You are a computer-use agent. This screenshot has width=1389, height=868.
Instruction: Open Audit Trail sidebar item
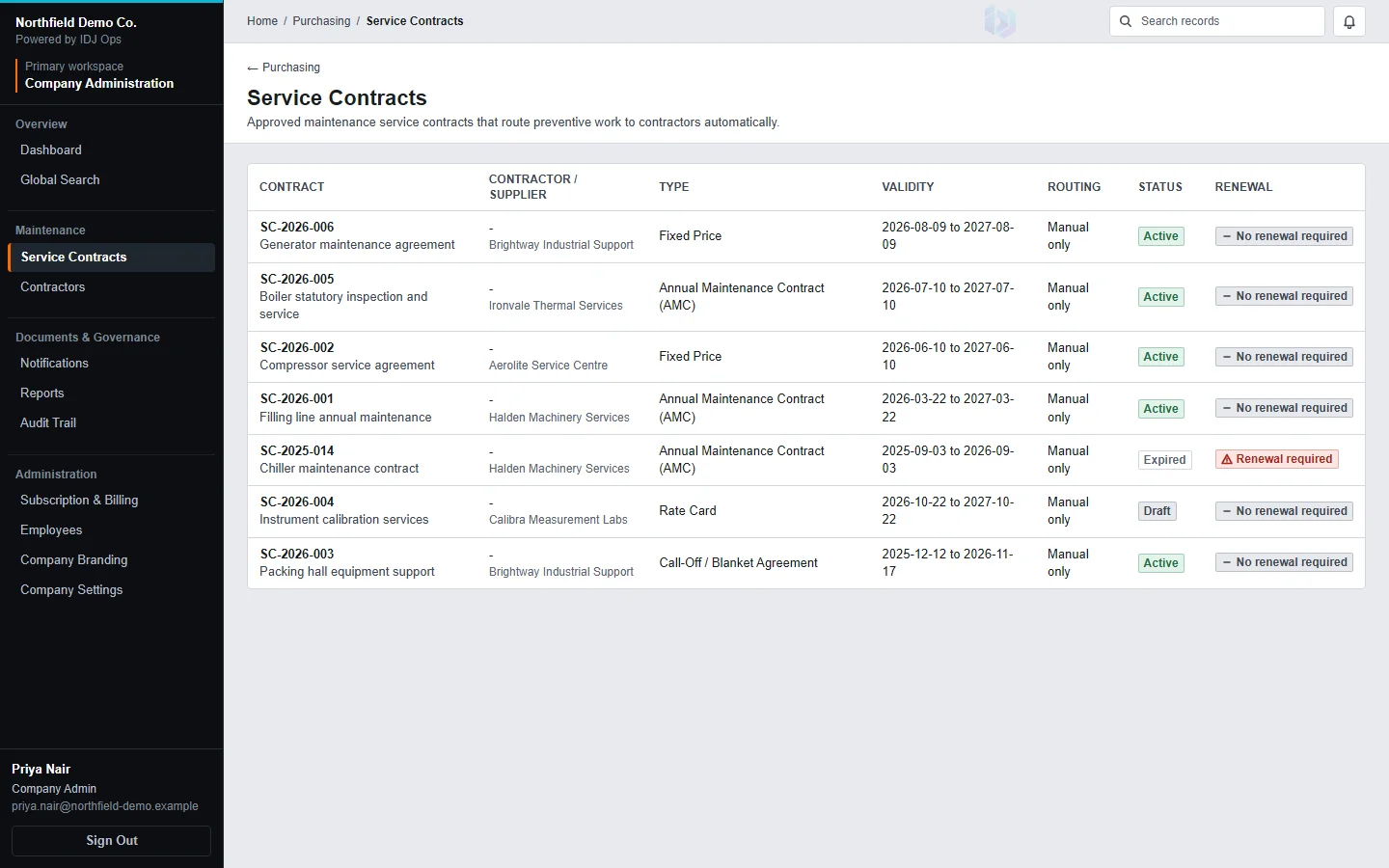(111, 423)
